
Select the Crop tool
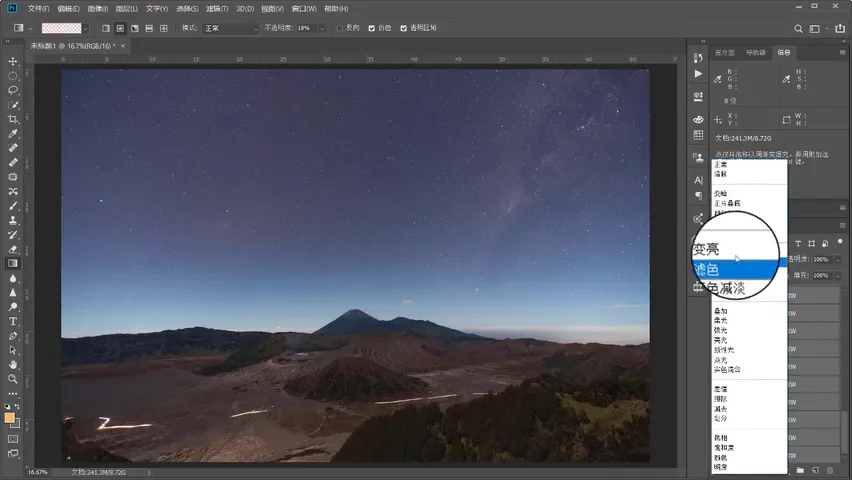(x=13, y=119)
